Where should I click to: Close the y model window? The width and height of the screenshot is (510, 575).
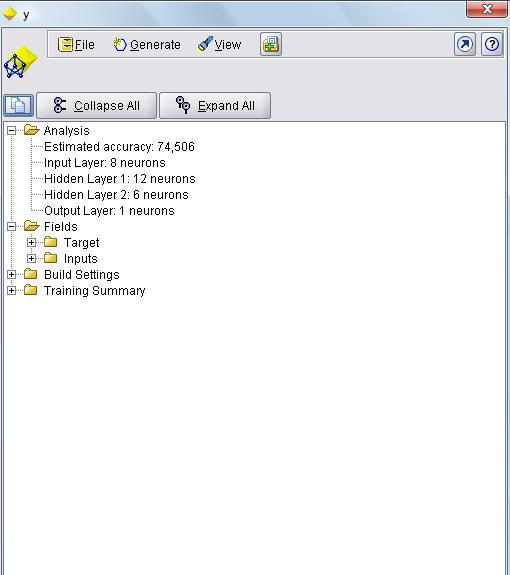click(487, 9)
